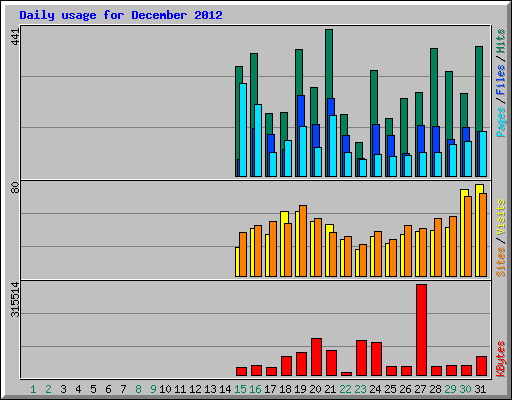
Task: Click the 80 visits axis value
Action: click(15, 188)
